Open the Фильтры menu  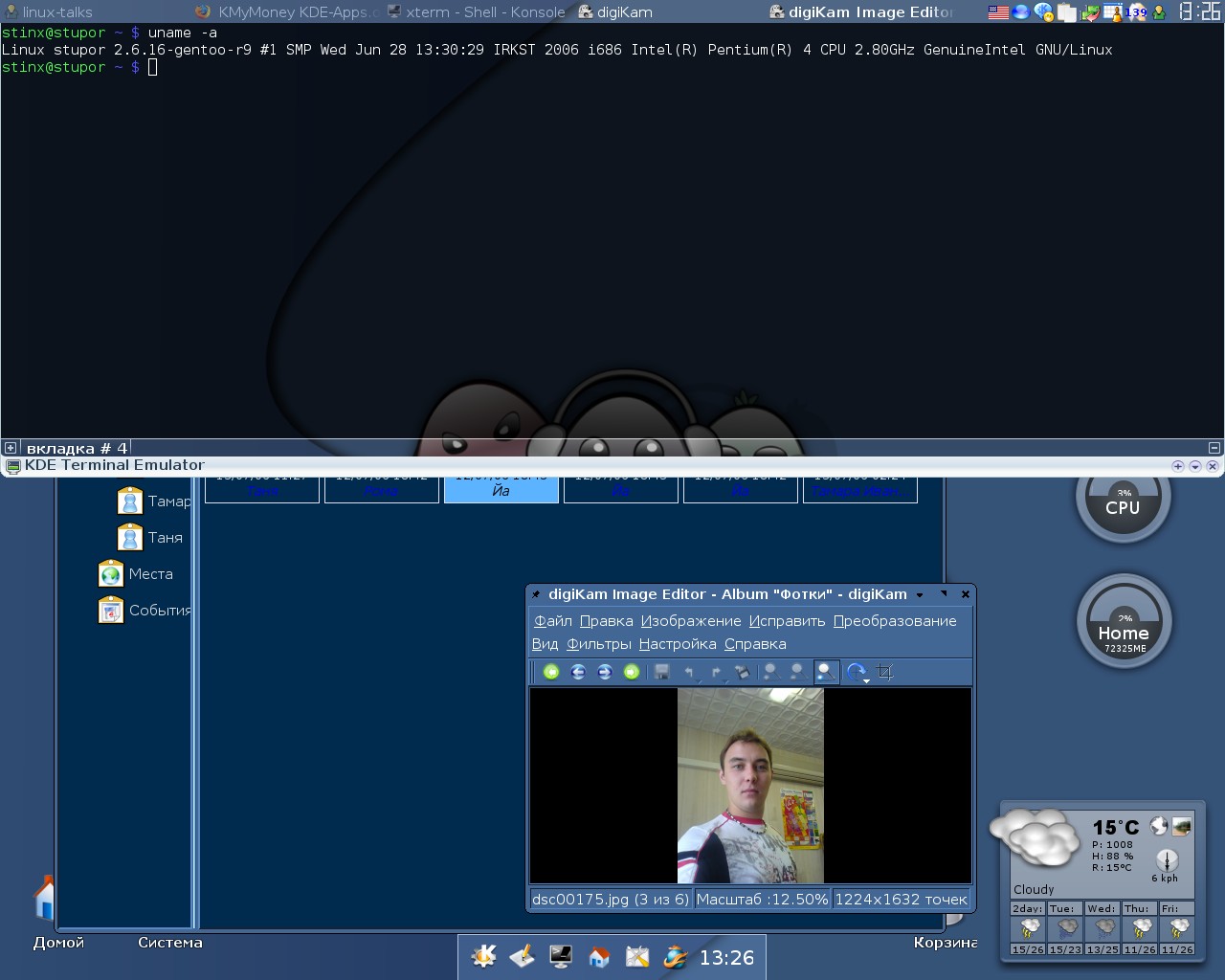click(598, 644)
